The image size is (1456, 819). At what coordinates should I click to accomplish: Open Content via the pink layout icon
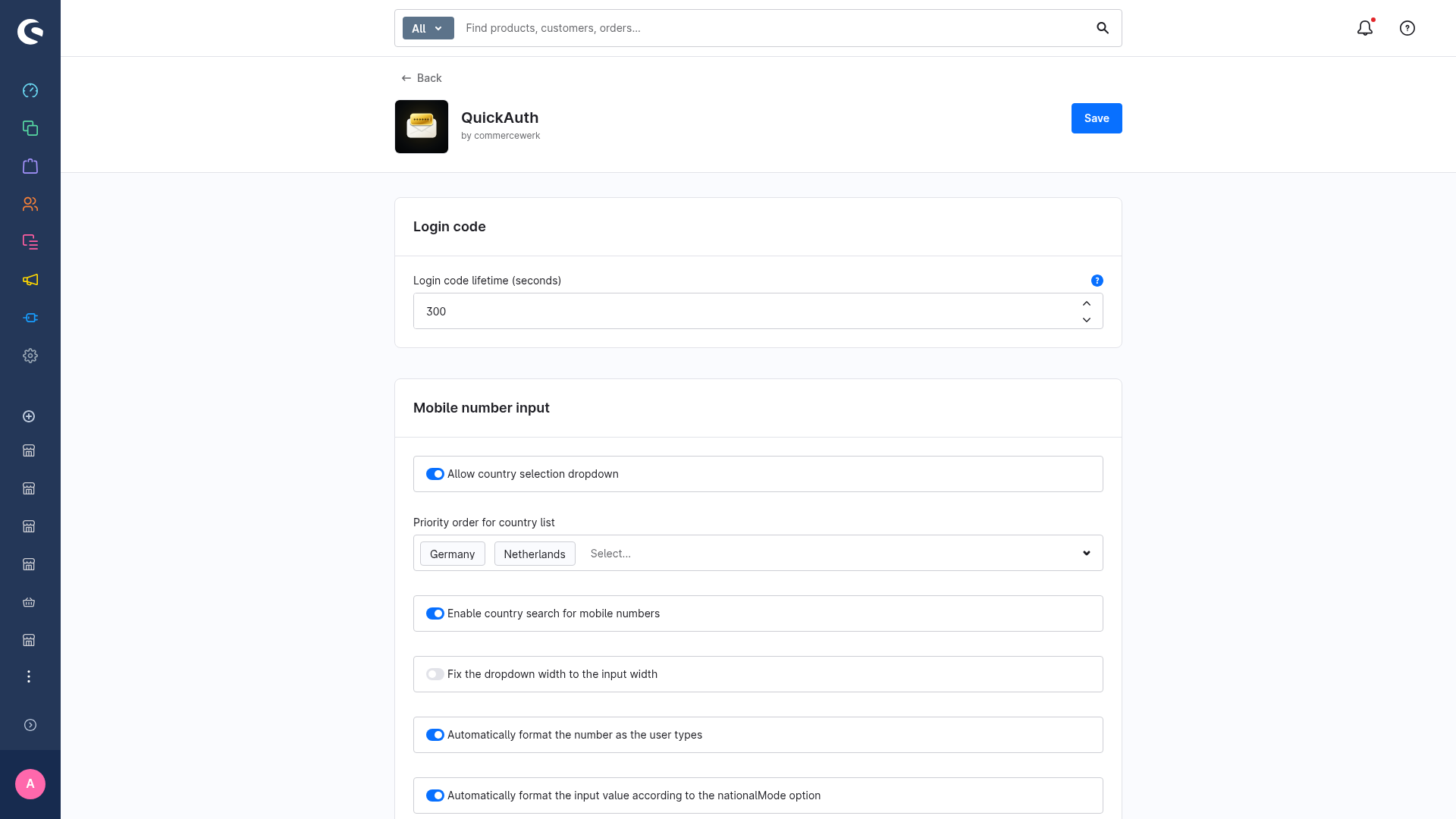pyautogui.click(x=30, y=242)
